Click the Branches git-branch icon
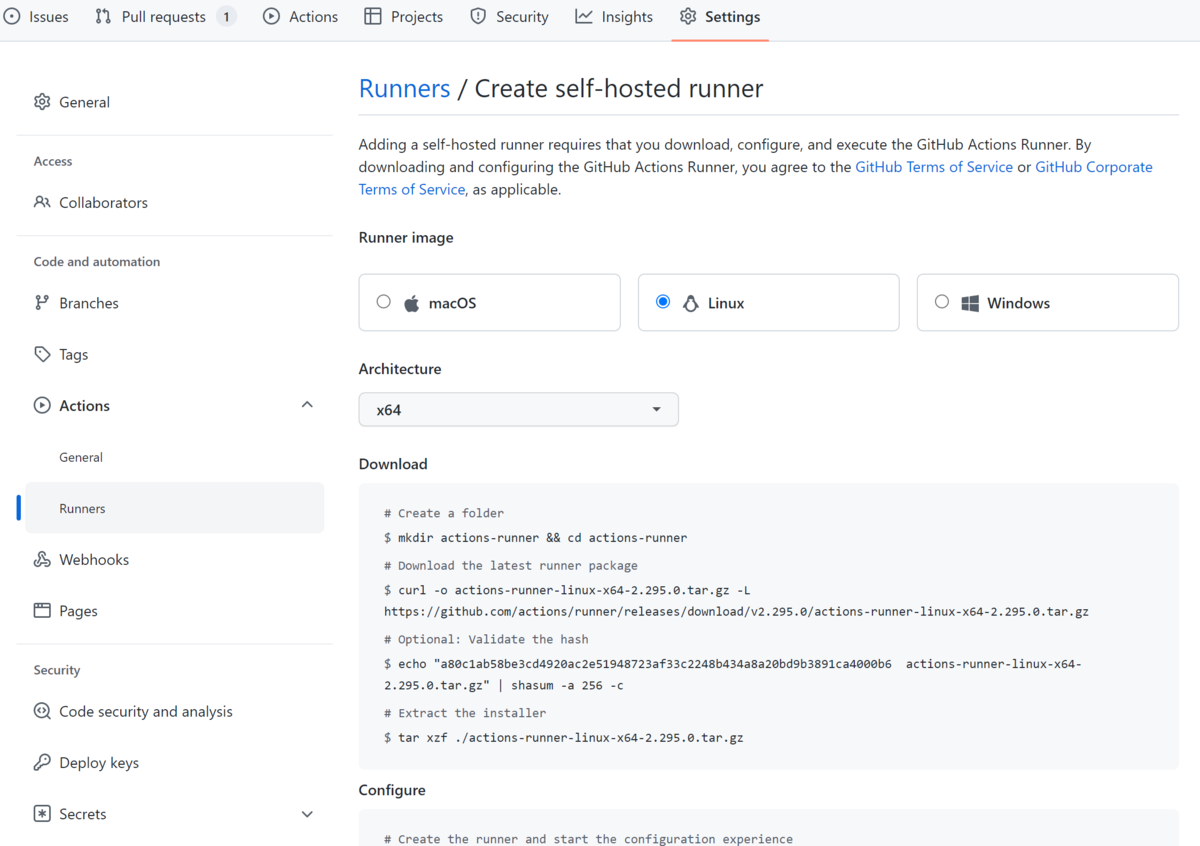1200x846 pixels. (42, 303)
